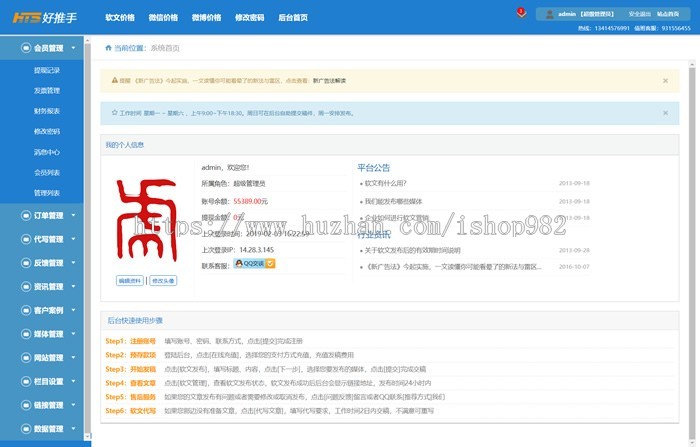Expand the 代写管理 menu arrow
Image resolution: width=700 pixels, height=447 pixels.
click(x=73, y=239)
